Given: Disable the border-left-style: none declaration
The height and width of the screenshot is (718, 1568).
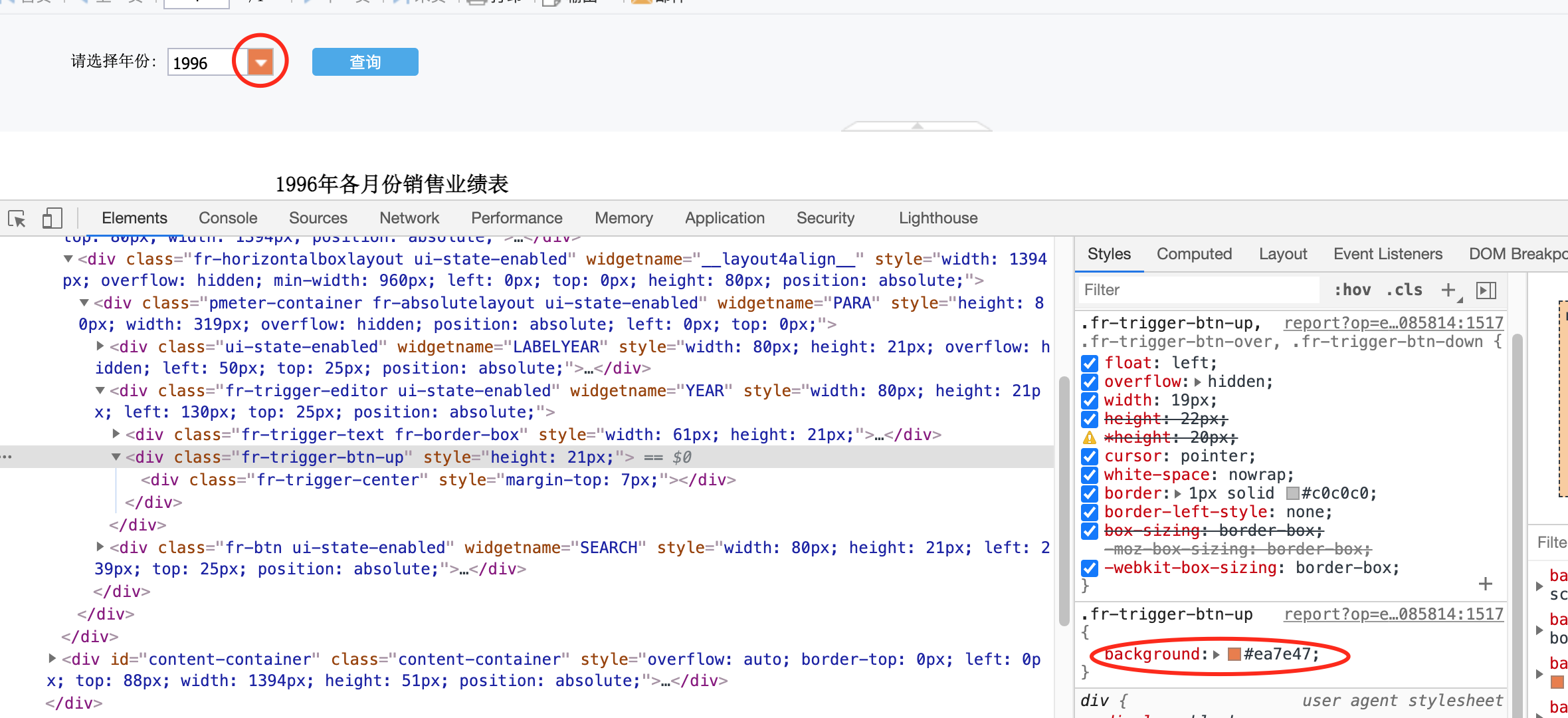Looking at the screenshot, I should pos(1089,513).
